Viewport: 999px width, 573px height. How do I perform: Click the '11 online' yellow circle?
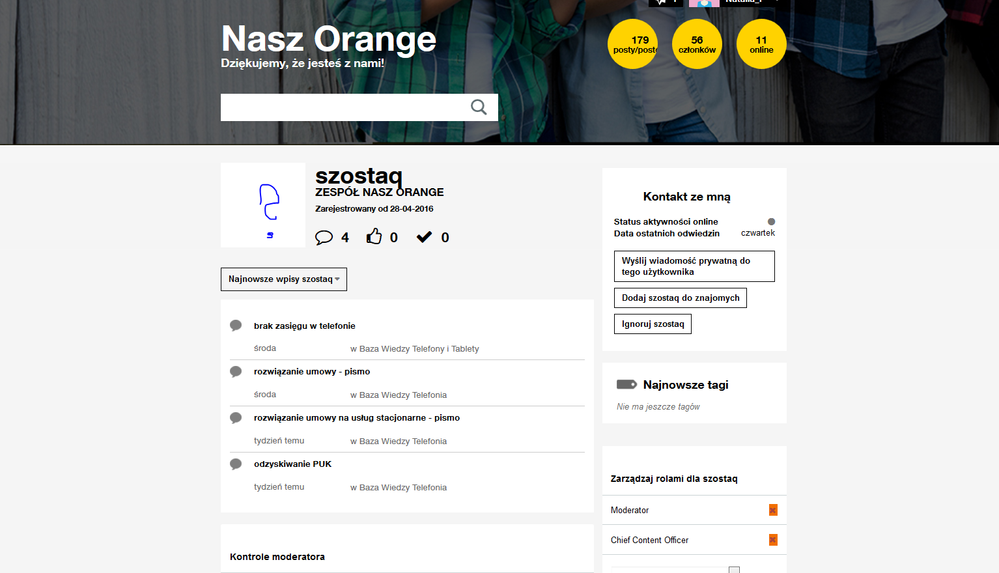pyautogui.click(x=761, y=44)
